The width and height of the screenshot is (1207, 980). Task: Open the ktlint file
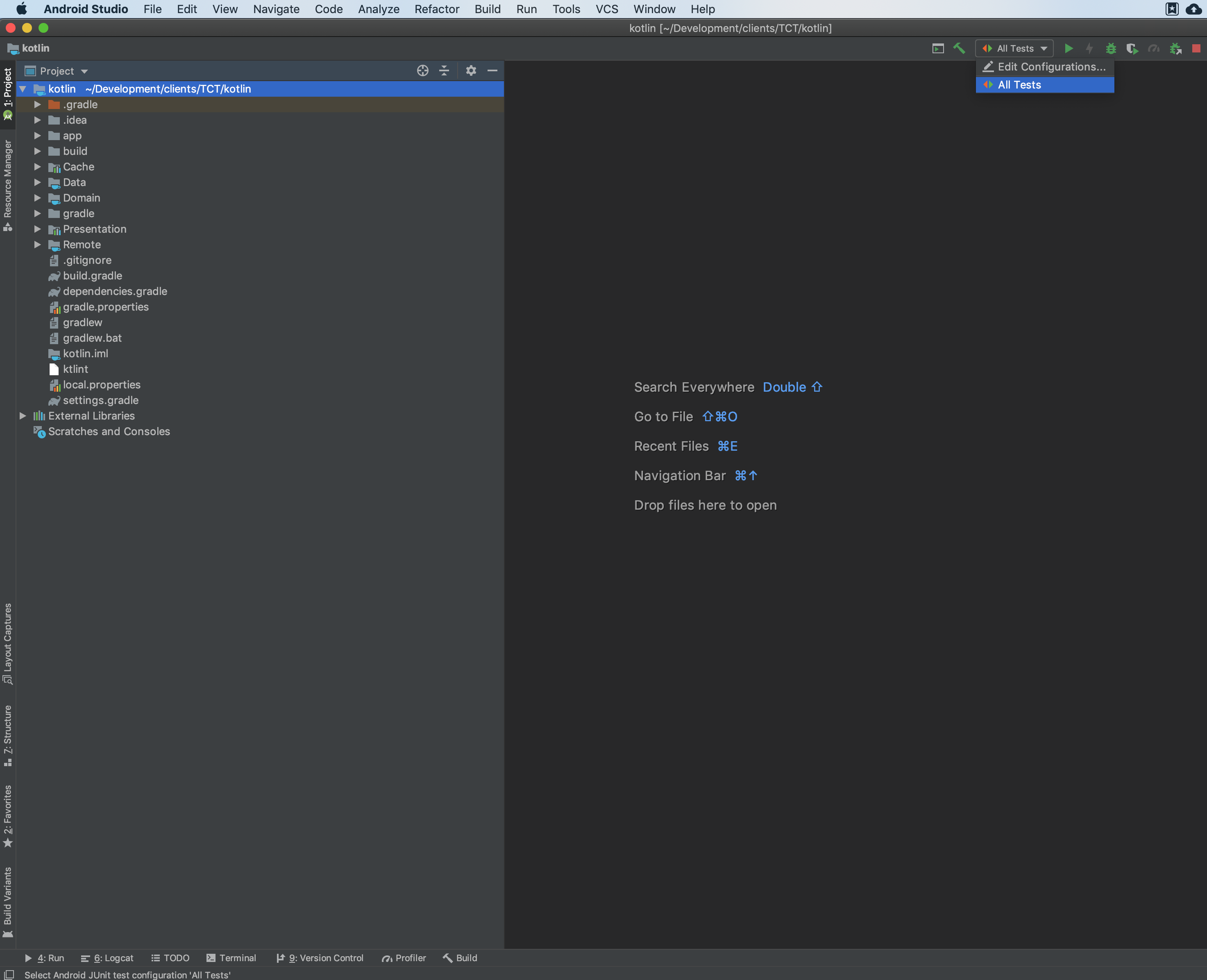tap(75, 369)
